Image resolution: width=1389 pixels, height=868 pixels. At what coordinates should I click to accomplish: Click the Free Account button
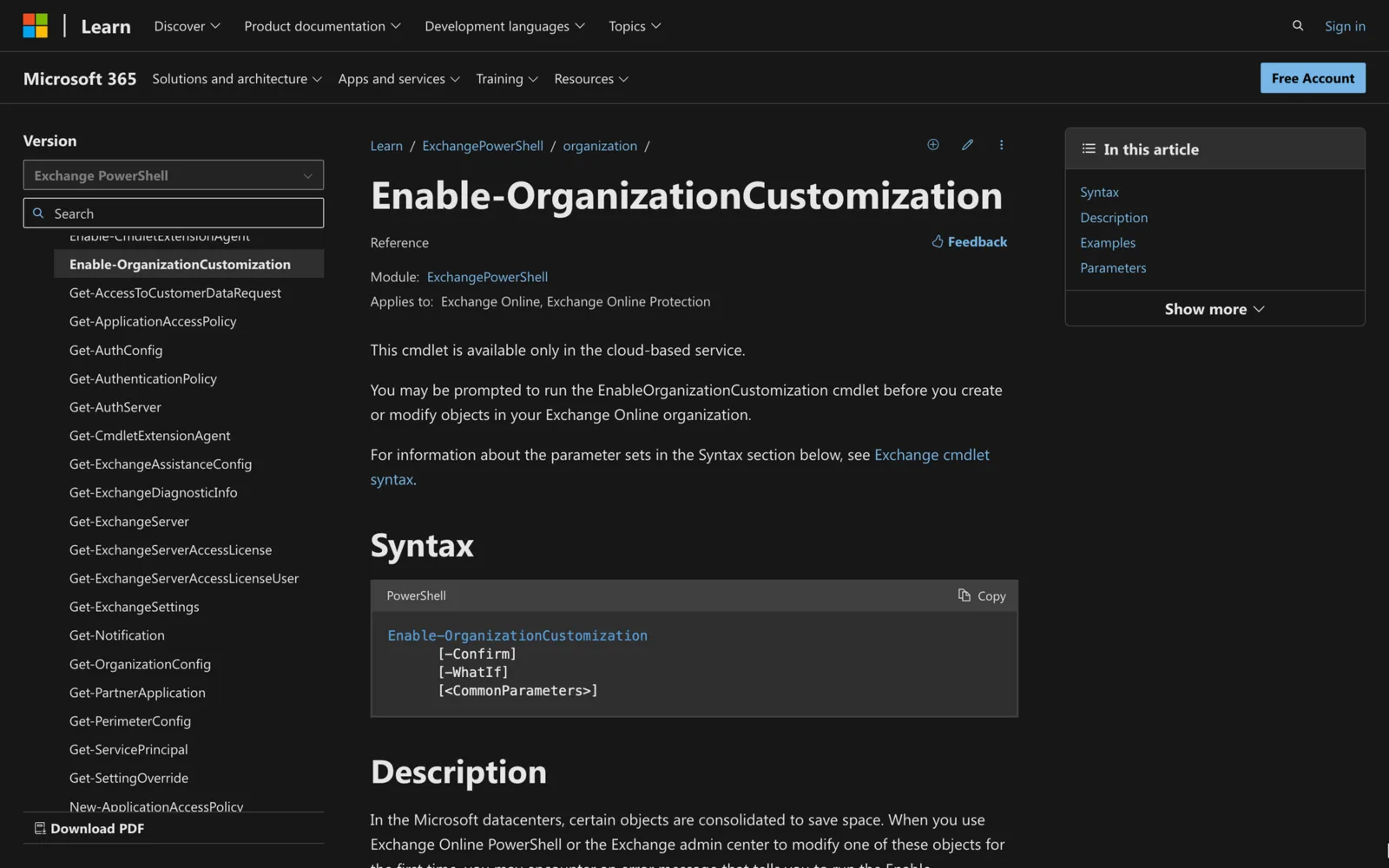[1313, 78]
